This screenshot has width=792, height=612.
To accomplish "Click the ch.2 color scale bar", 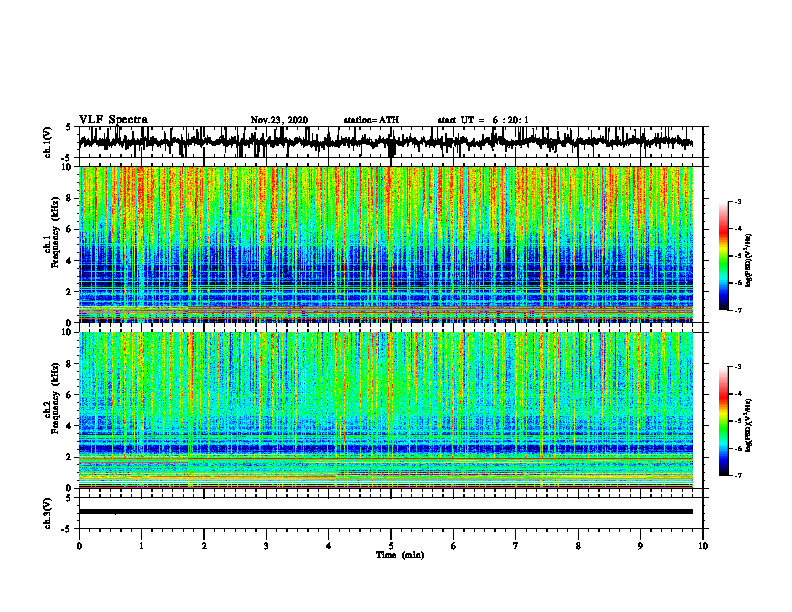I will [724, 421].
